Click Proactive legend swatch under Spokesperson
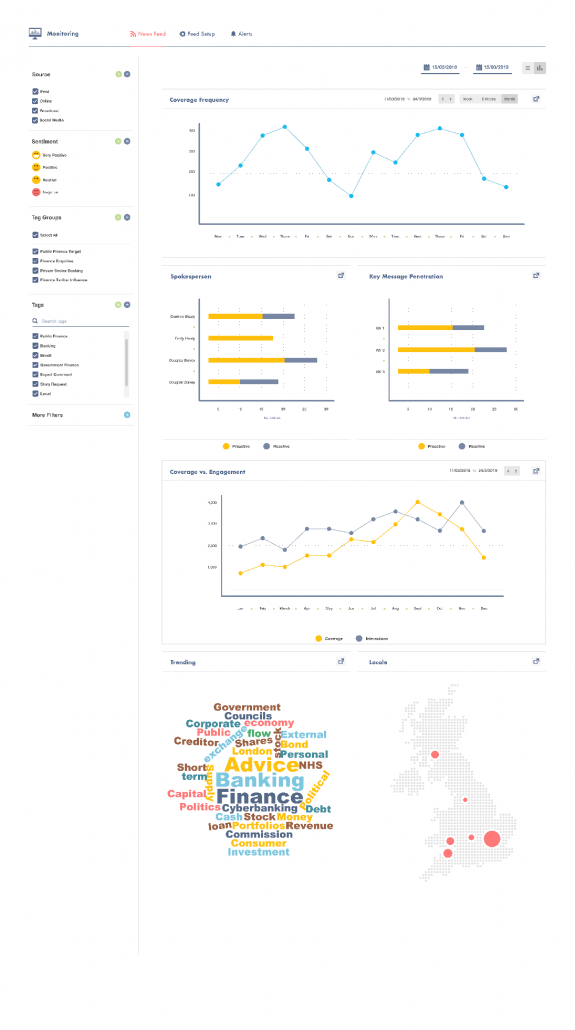 click(x=227, y=447)
